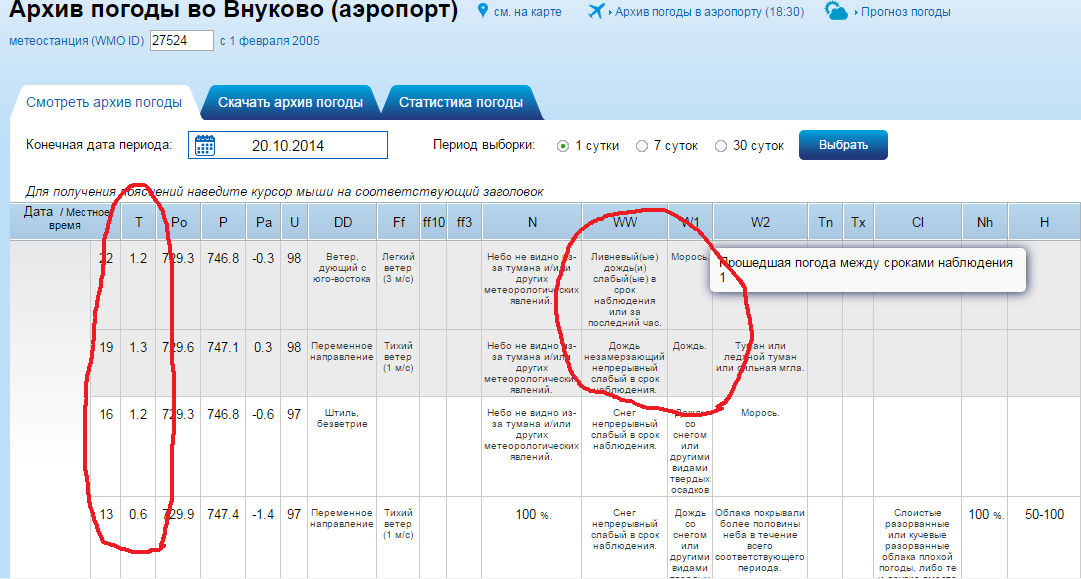
Task: Click the H column header
Action: [1044, 222]
